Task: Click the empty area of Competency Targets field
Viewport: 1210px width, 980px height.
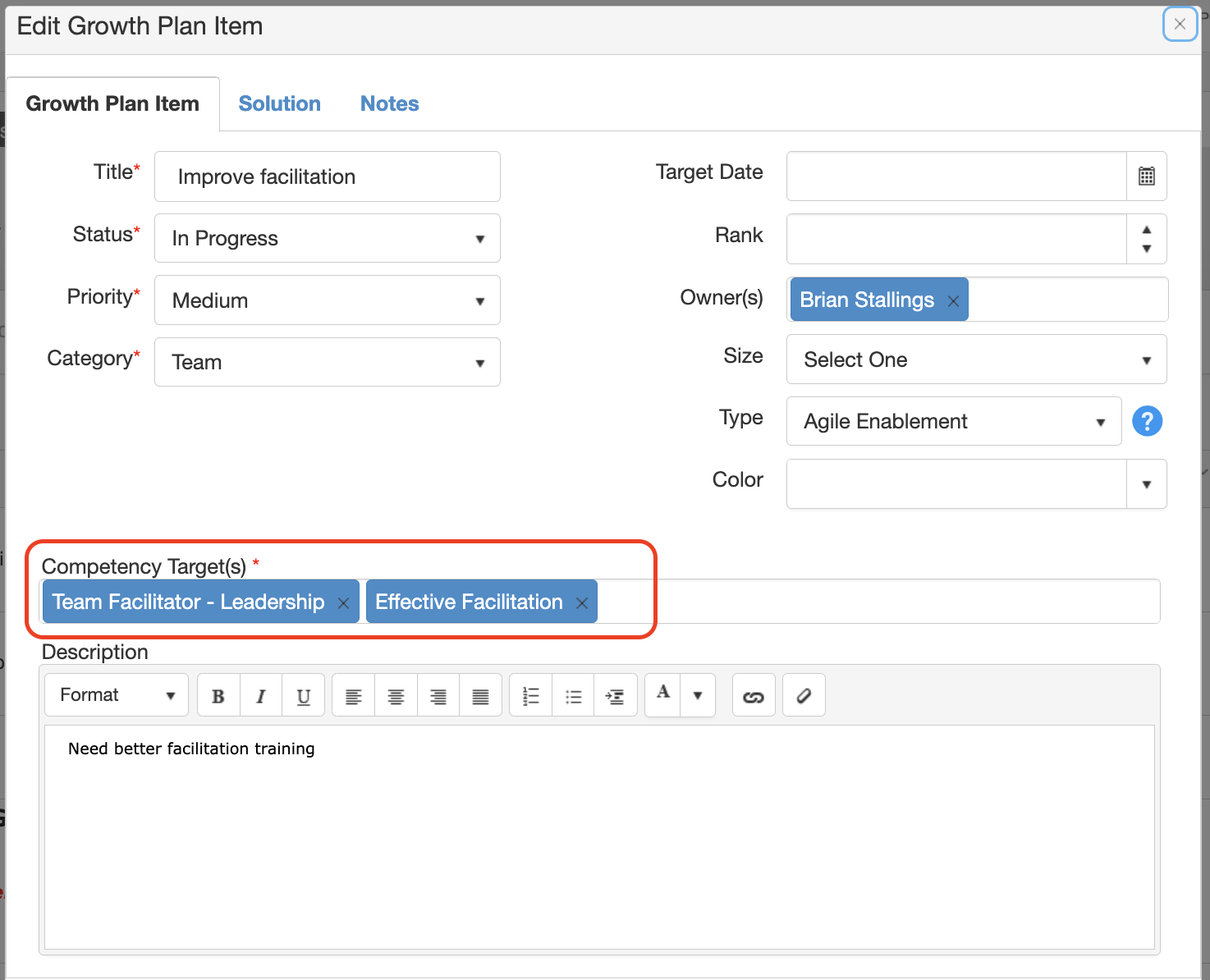Action: (878, 602)
